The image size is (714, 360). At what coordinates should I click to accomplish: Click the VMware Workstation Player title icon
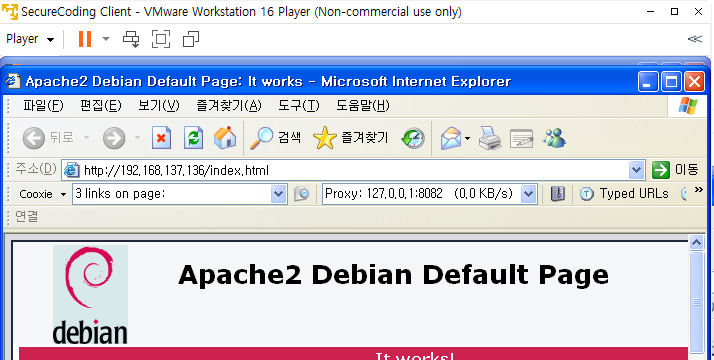pyautogui.click(x=10, y=12)
